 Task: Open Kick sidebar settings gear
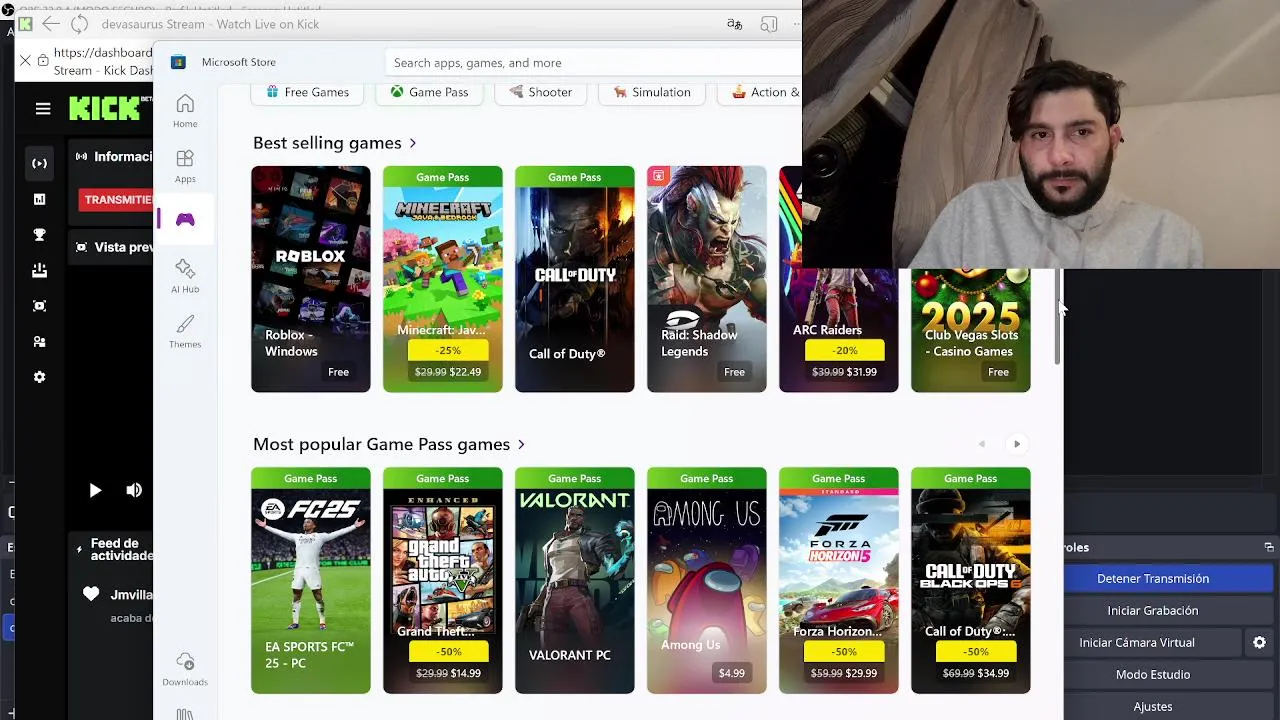(x=39, y=377)
